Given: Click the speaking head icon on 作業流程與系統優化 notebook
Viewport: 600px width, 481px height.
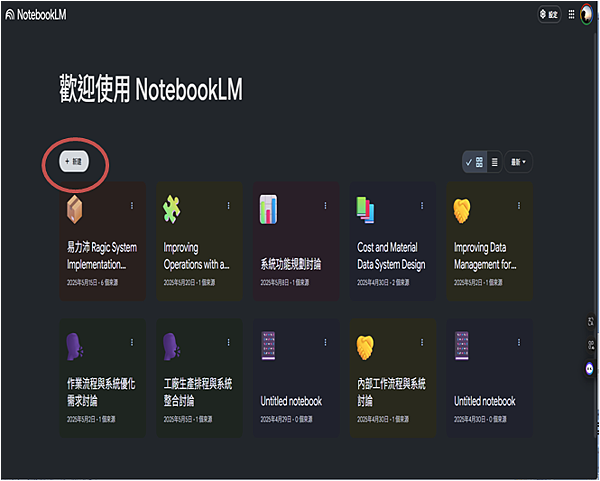Looking at the screenshot, I should [x=75, y=347].
